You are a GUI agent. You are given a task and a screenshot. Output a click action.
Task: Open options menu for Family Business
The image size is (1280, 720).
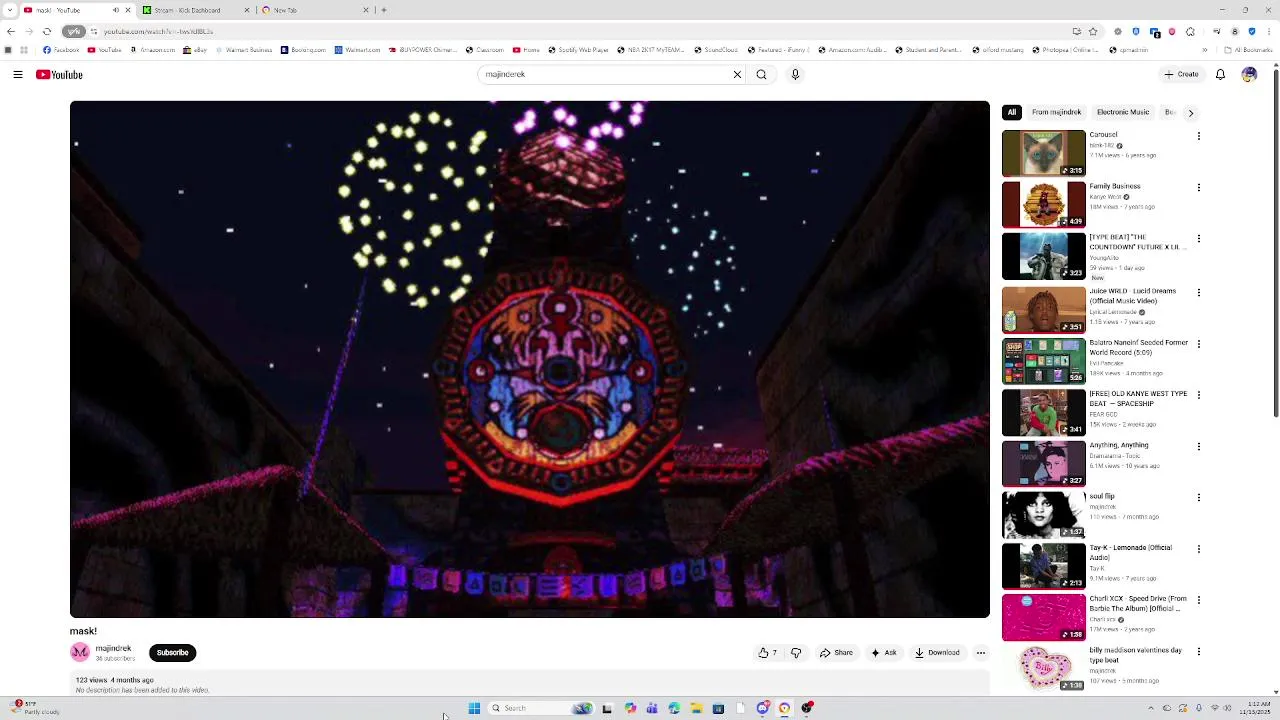pyautogui.click(x=1198, y=187)
